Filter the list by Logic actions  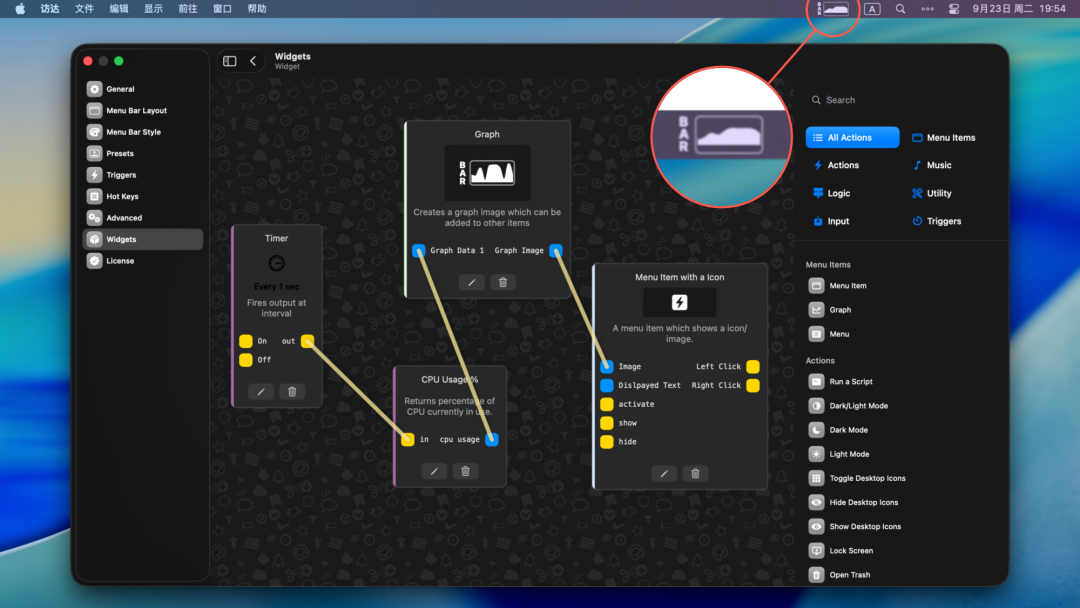pos(831,193)
